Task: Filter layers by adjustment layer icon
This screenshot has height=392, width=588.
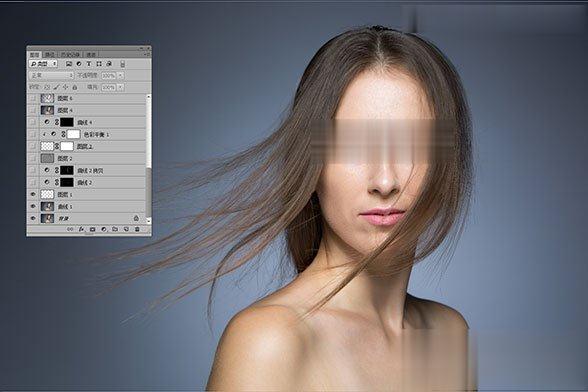Action: pos(79,64)
